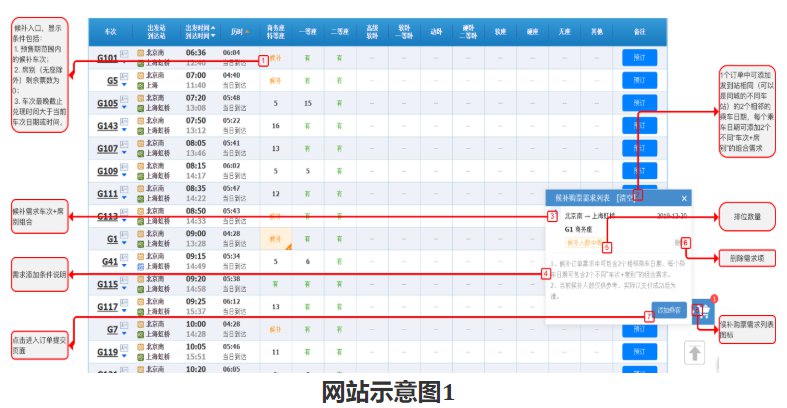
Task: Sort by 出发时间 column header
Action: click(x=200, y=28)
